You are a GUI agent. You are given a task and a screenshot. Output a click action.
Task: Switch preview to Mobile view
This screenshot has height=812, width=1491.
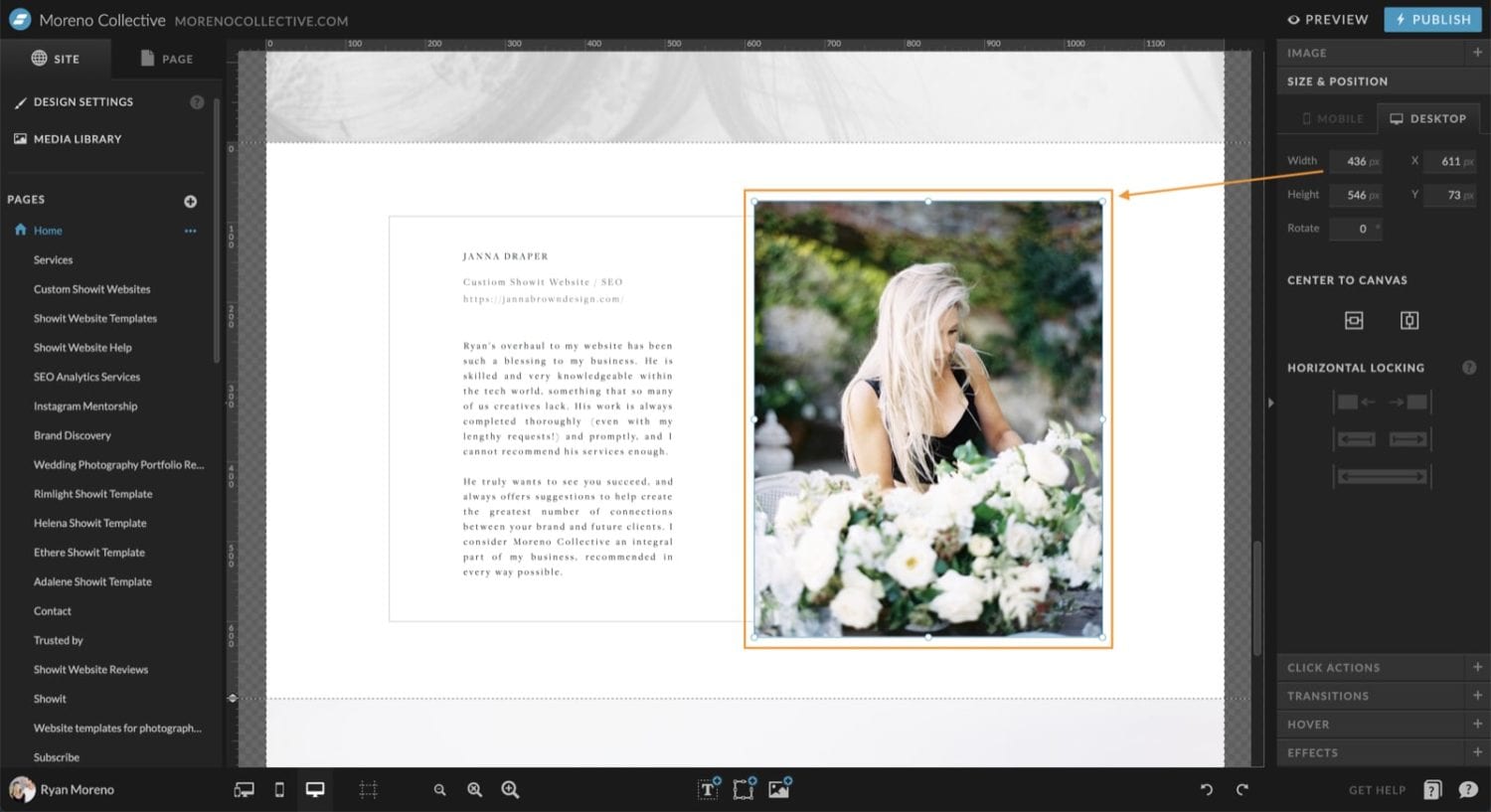[x=278, y=789]
